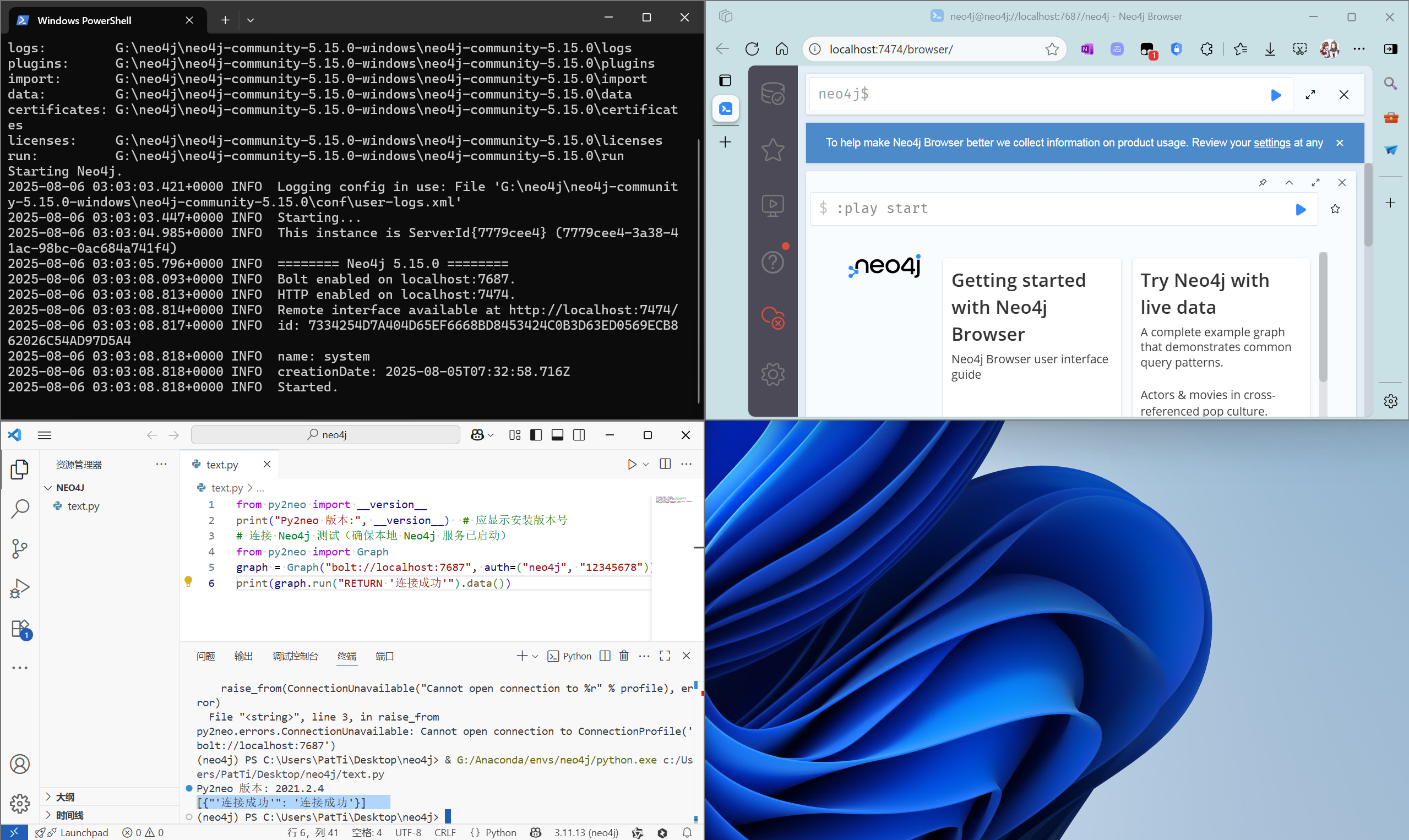Toggle VS Code secondary sidebar

(x=579, y=435)
